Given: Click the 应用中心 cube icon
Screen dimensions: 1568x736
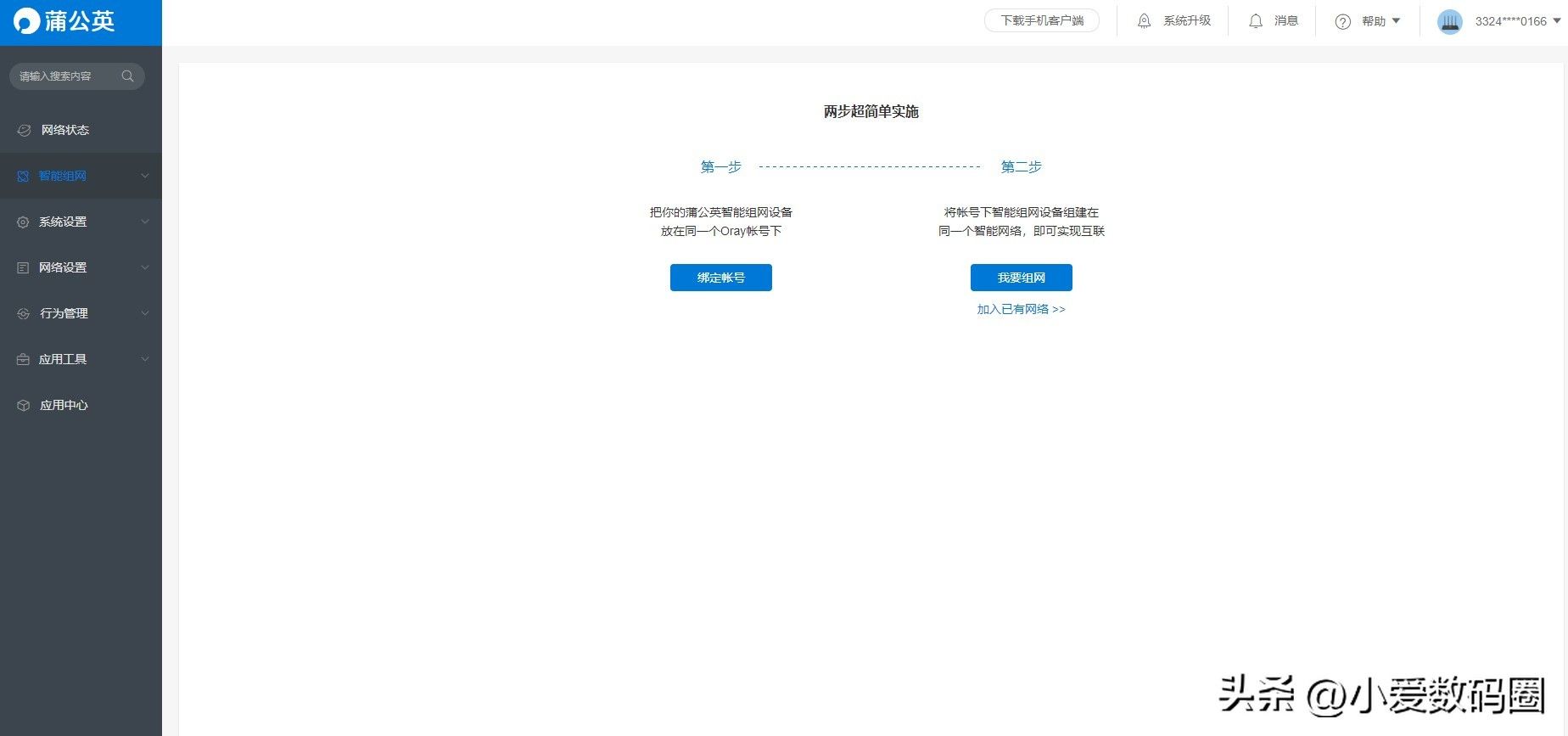Looking at the screenshot, I should point(23,405).
